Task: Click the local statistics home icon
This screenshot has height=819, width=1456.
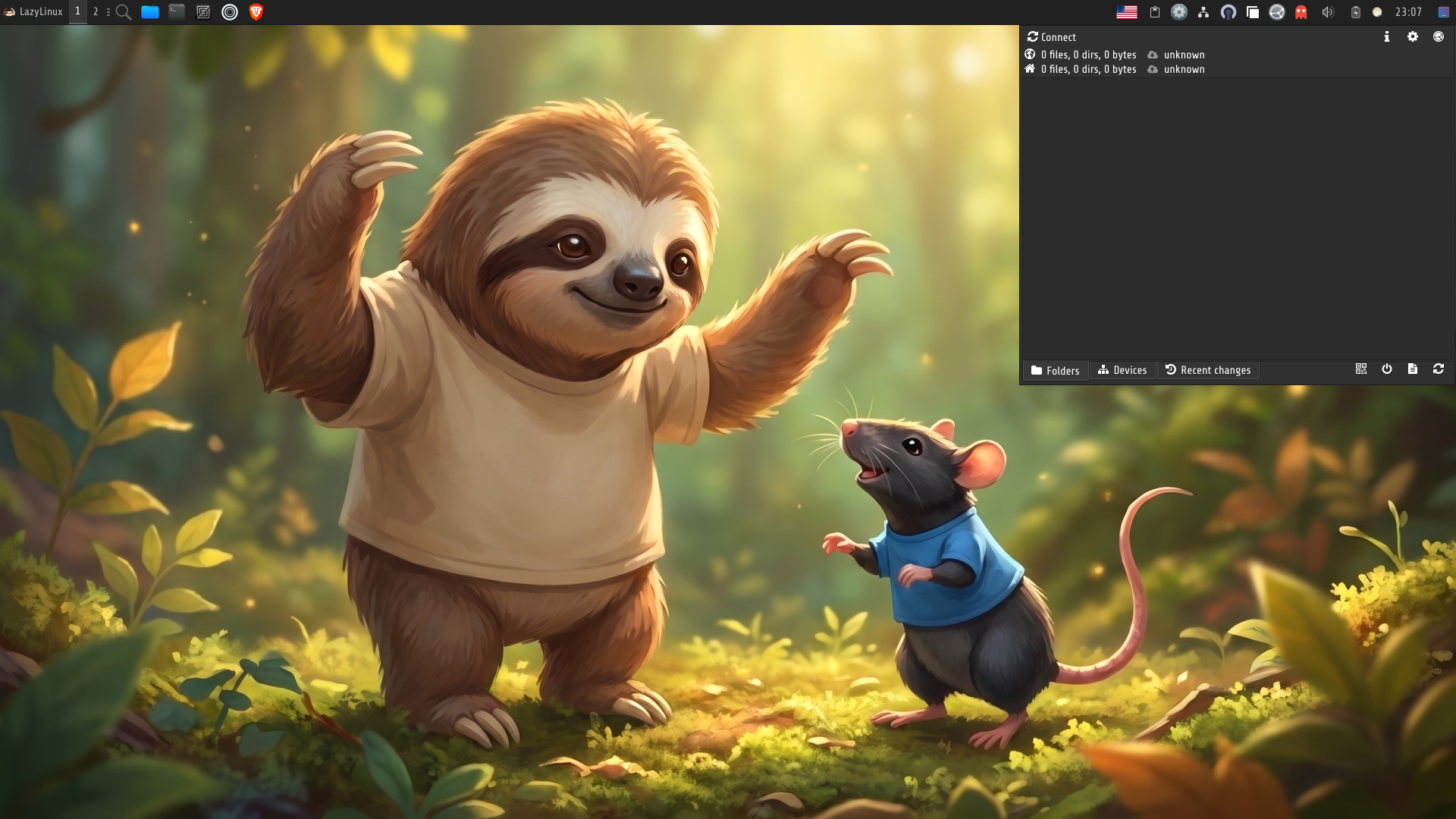Action: 1030,68
